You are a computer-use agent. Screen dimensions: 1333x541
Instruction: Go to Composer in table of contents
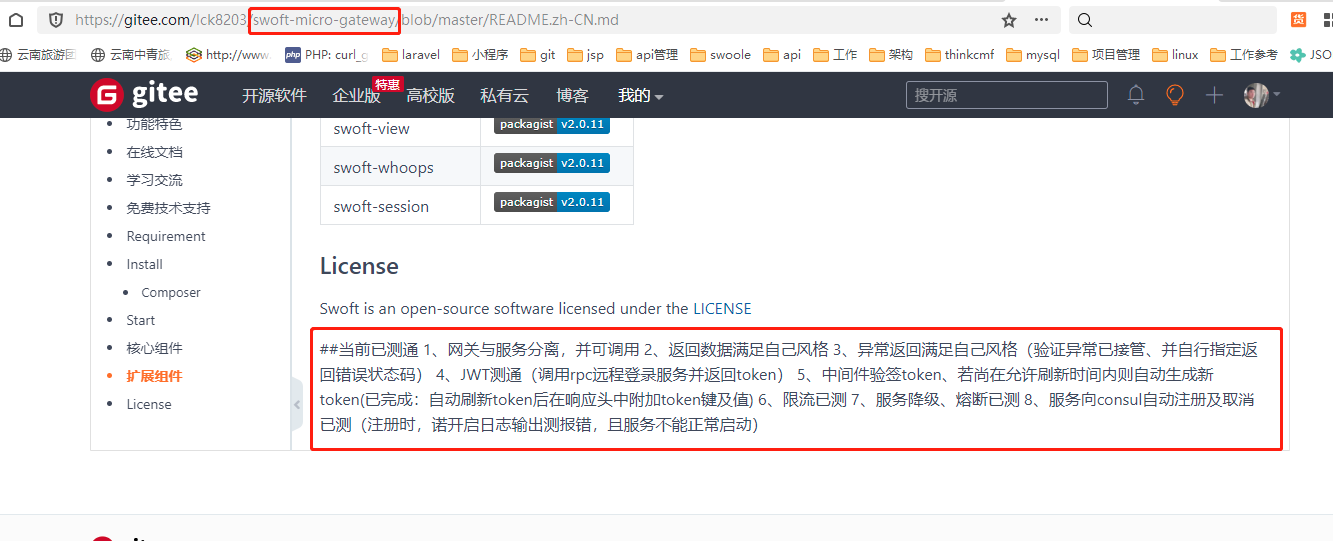tap(171, 292)
